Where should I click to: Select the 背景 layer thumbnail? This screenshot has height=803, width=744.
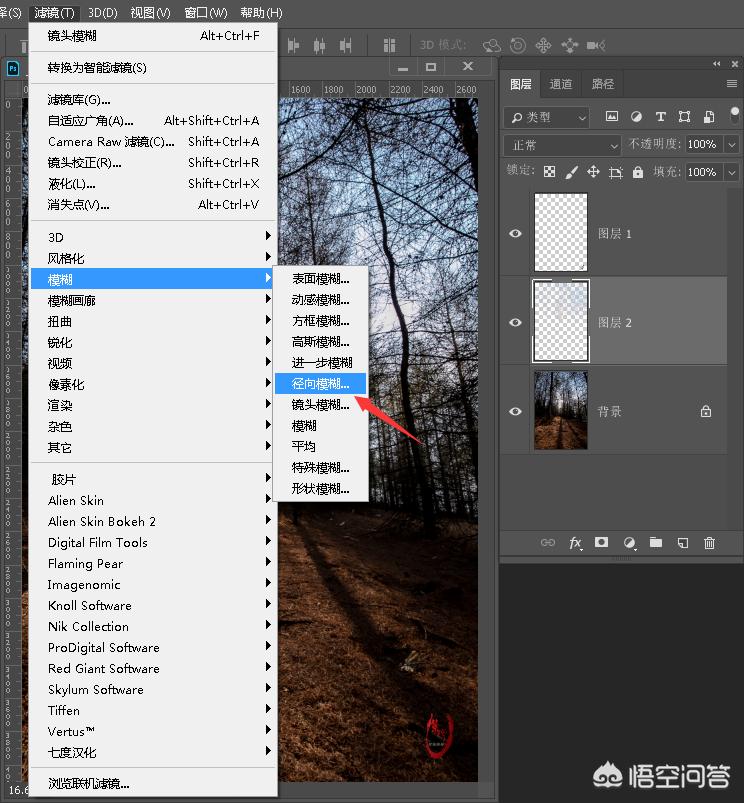coord(561,410)
